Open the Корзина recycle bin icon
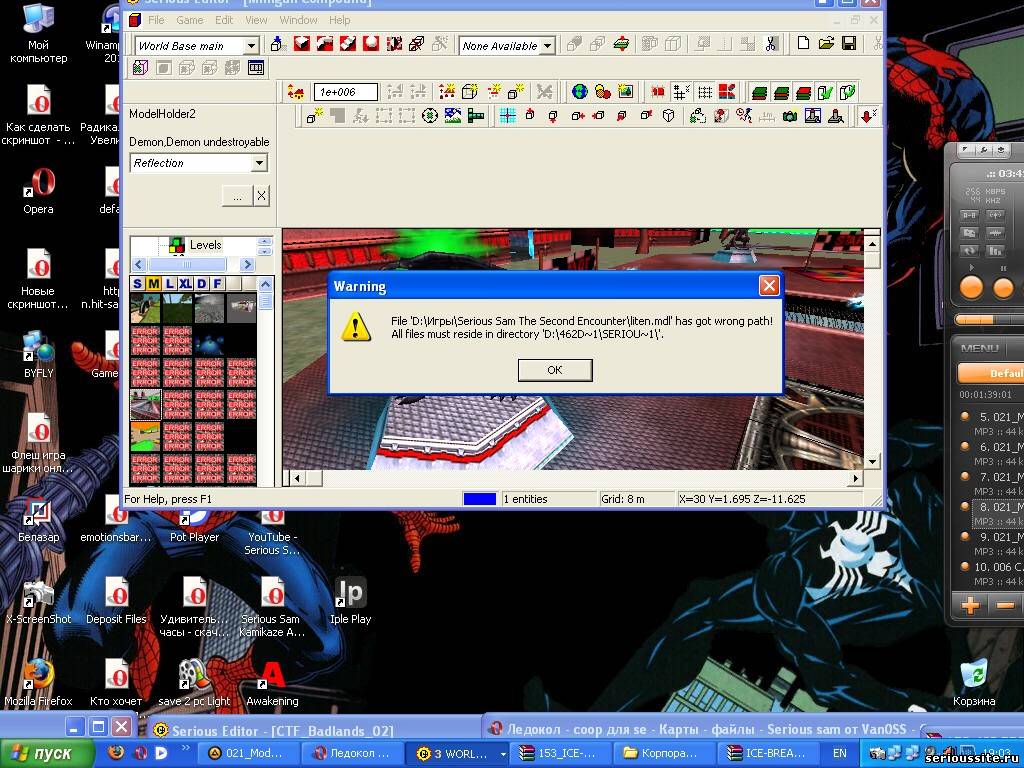Viewport: 1024px width, 768px height. point(974,682)
